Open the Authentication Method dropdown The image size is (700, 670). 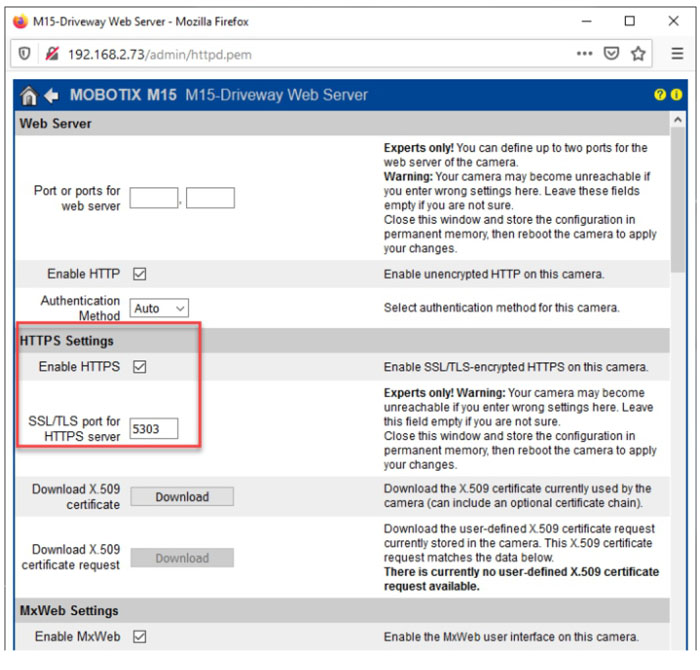[159, 308]
